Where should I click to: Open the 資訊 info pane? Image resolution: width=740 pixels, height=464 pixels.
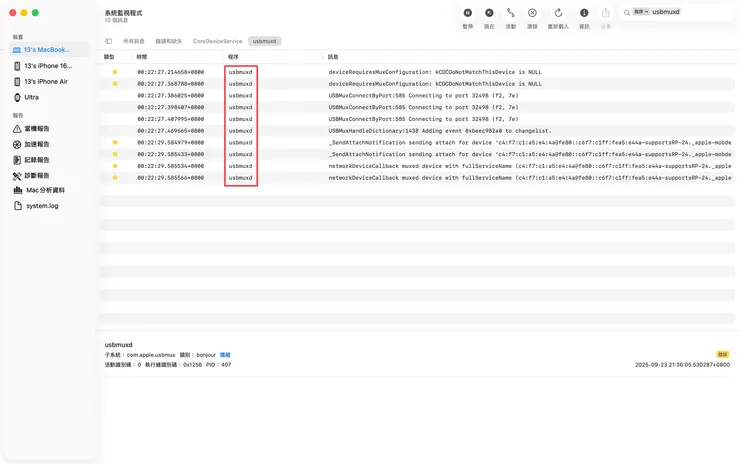[x=584, y=13]
